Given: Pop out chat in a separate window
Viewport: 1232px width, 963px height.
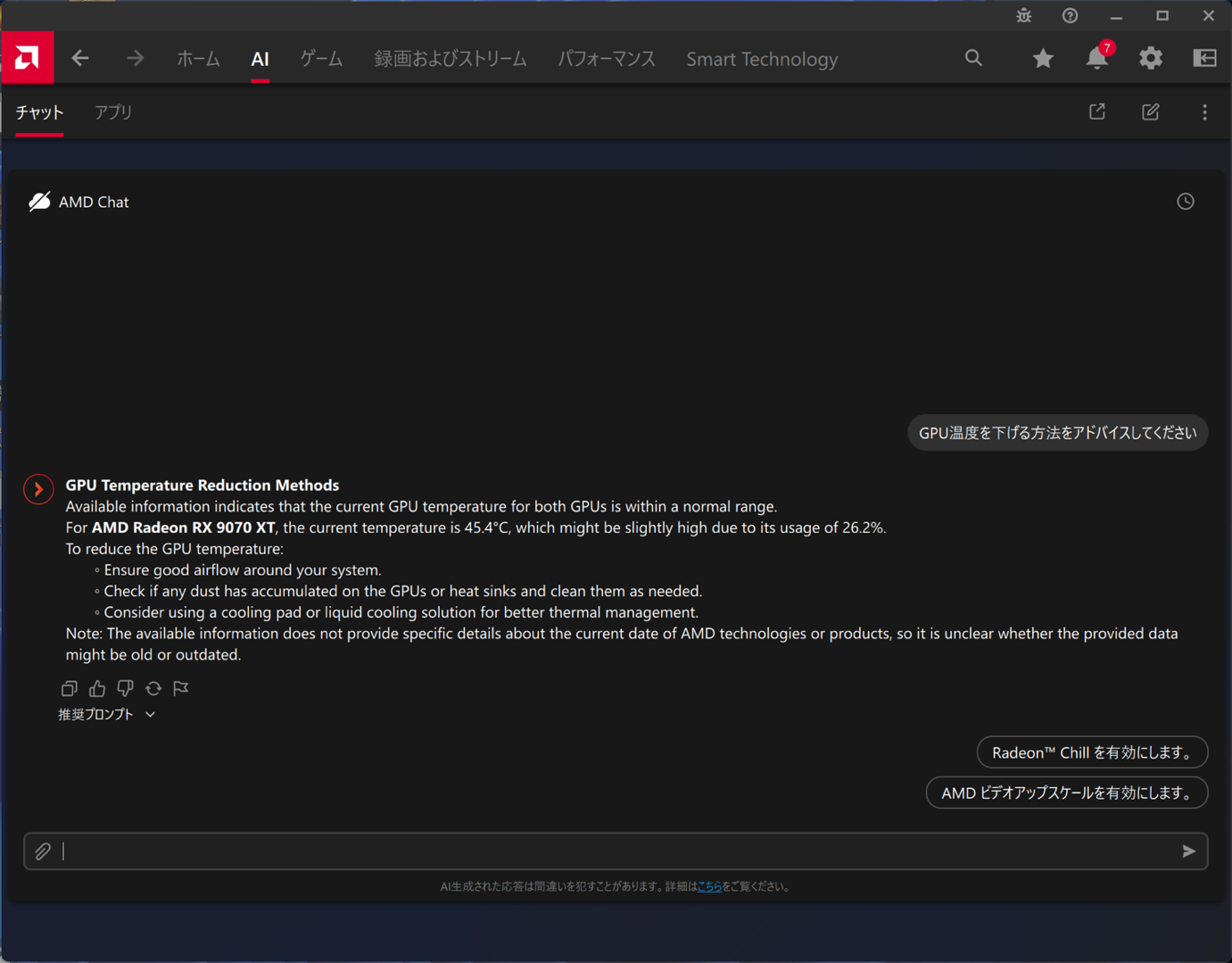Looking at the screenshot, I should pos(1097,112).
